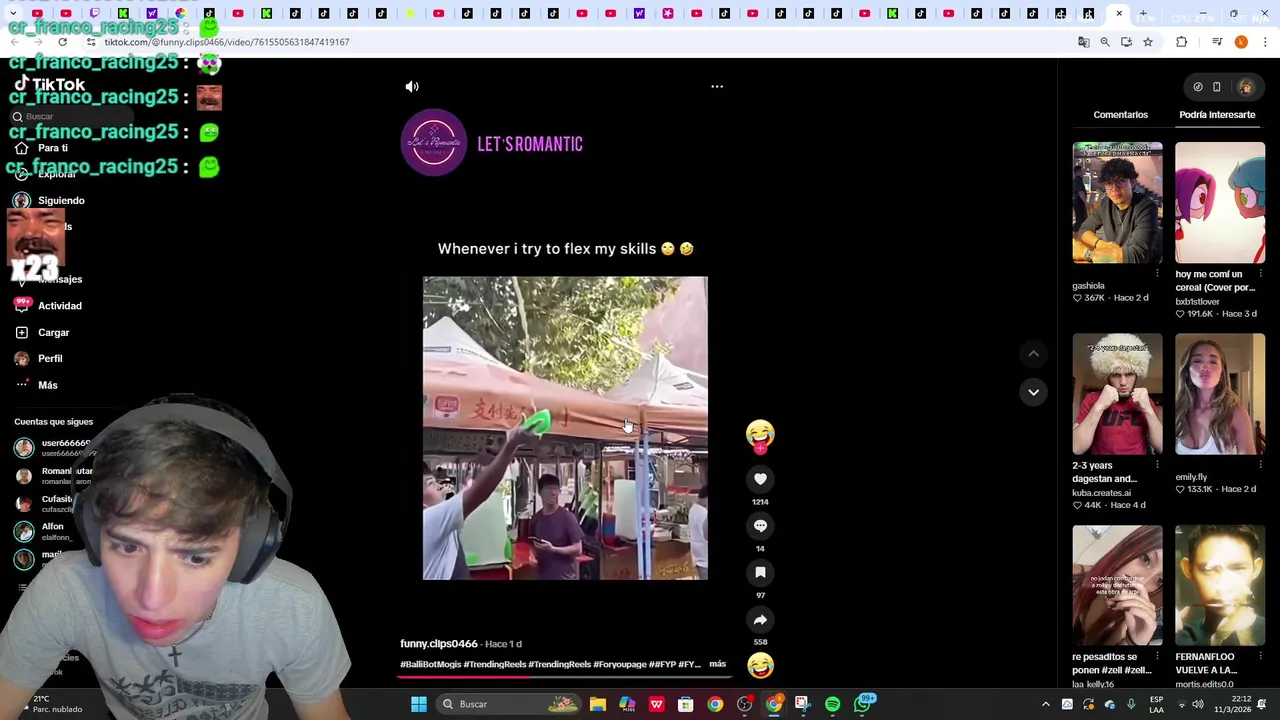
Task: Open emily.fly's recommended video
Action: pyautogui.click(x=1219, y=395)
